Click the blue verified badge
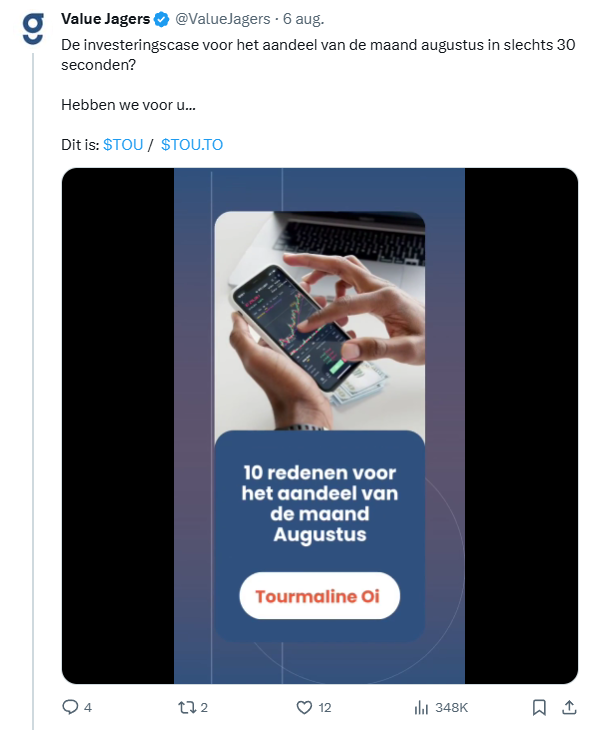 [162, 19]
